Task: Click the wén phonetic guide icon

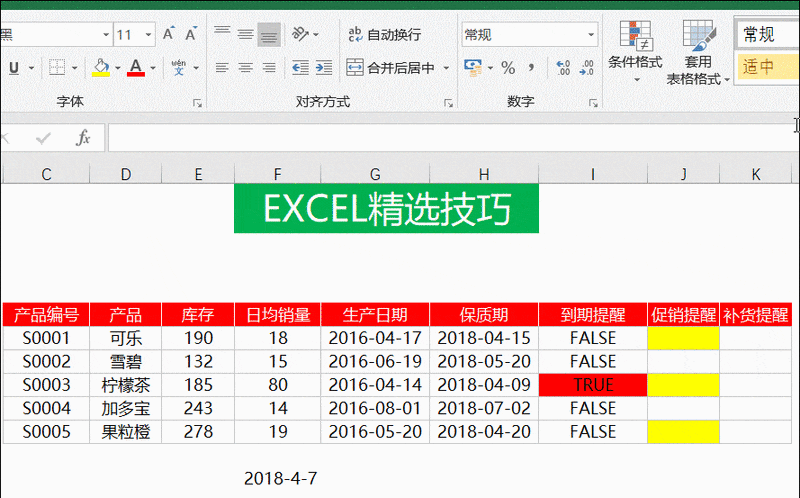Action: tap(179, 67)
